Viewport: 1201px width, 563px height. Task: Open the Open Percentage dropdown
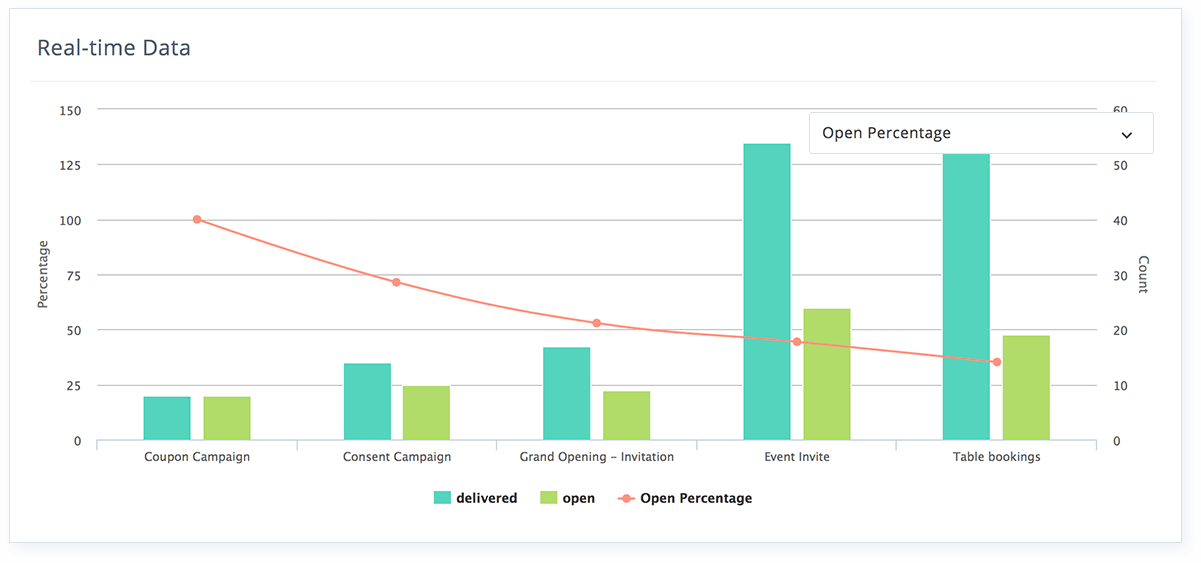[980, 133]
